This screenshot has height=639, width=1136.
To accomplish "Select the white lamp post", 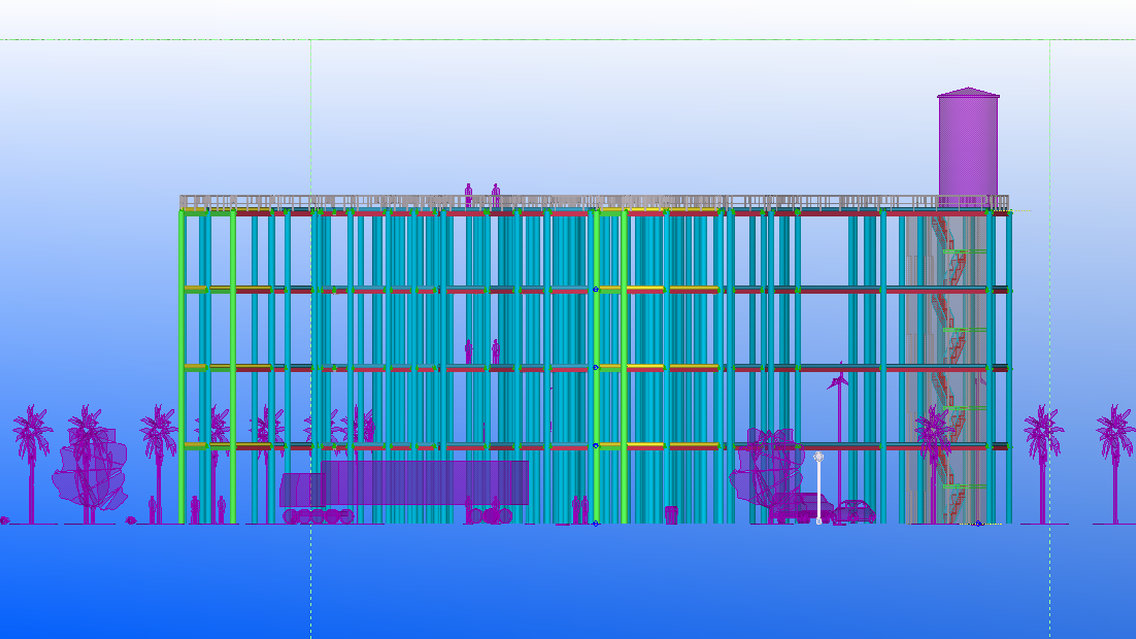I will (x=819, y=487).
